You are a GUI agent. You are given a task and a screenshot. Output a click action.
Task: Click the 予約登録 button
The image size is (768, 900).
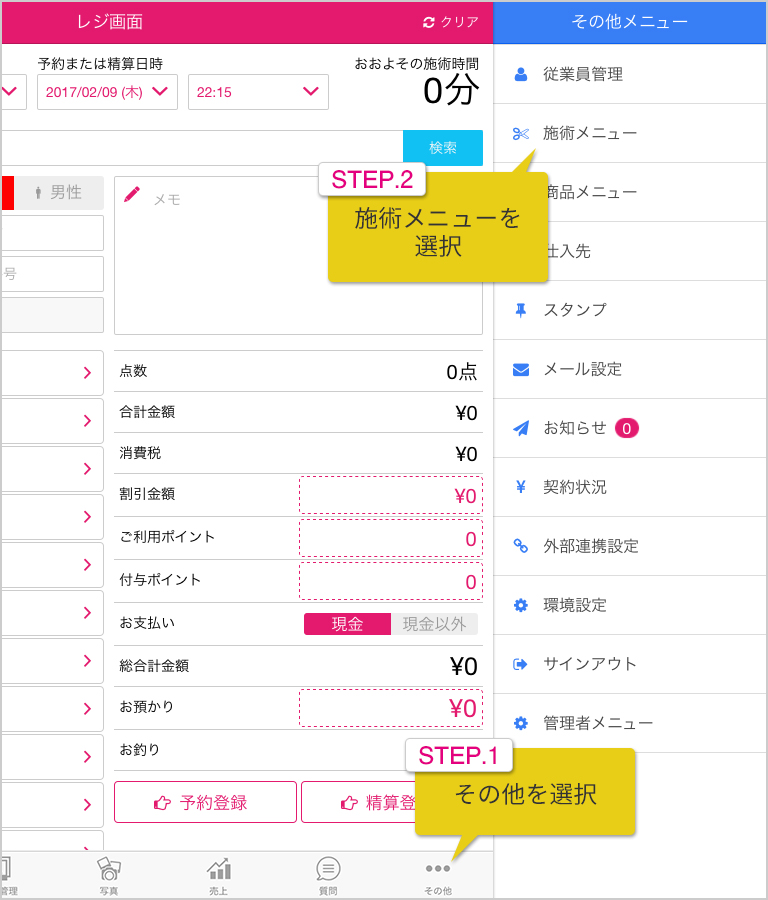click(205, 802)
